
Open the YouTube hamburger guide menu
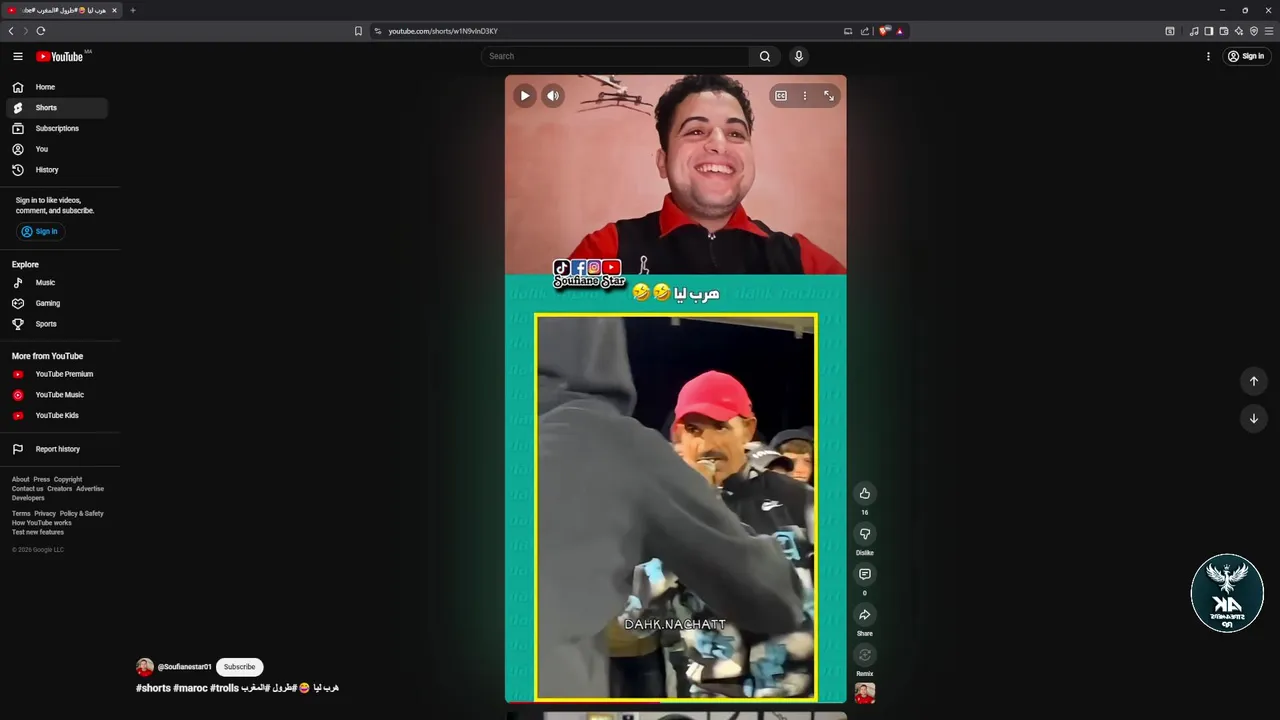pos(18,56)
